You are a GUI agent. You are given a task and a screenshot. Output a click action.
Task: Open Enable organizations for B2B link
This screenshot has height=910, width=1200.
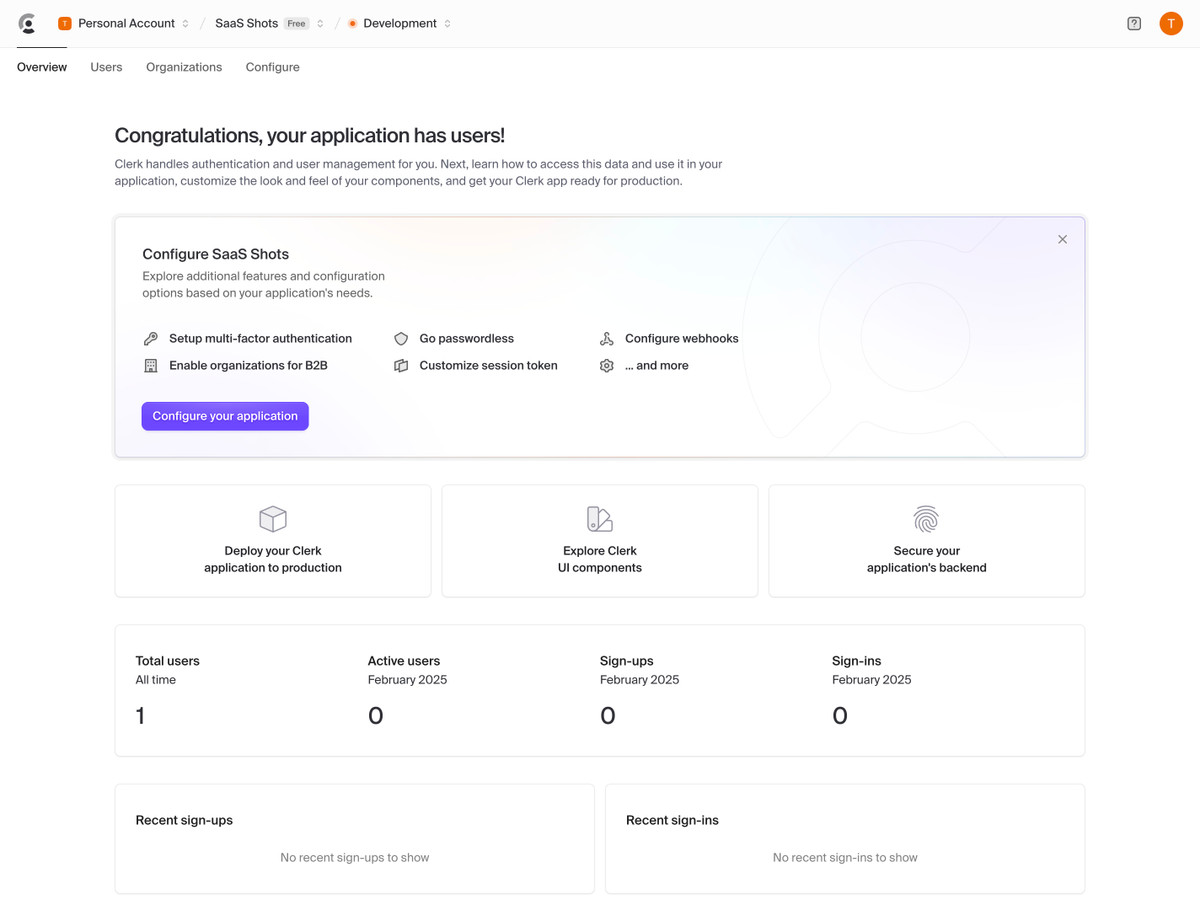248,366
